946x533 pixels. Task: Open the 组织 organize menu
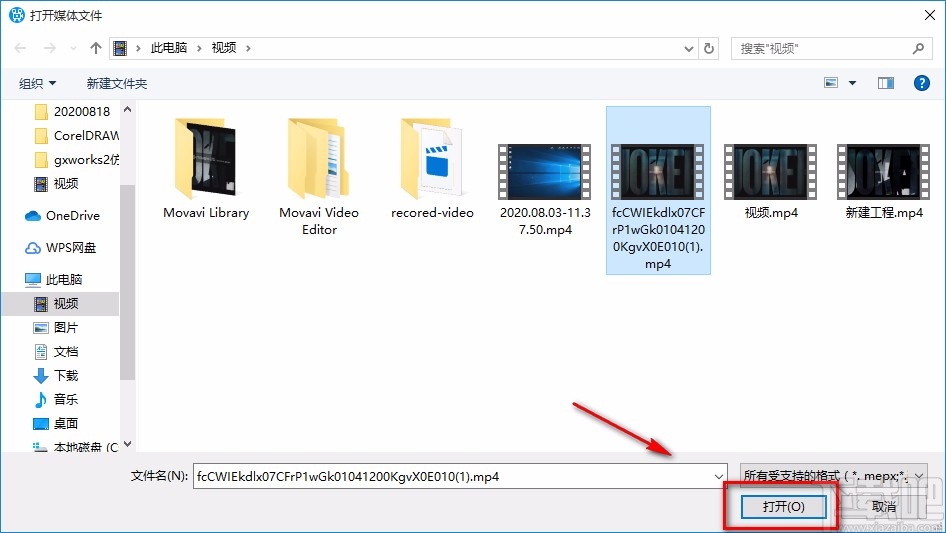[37, 83]
